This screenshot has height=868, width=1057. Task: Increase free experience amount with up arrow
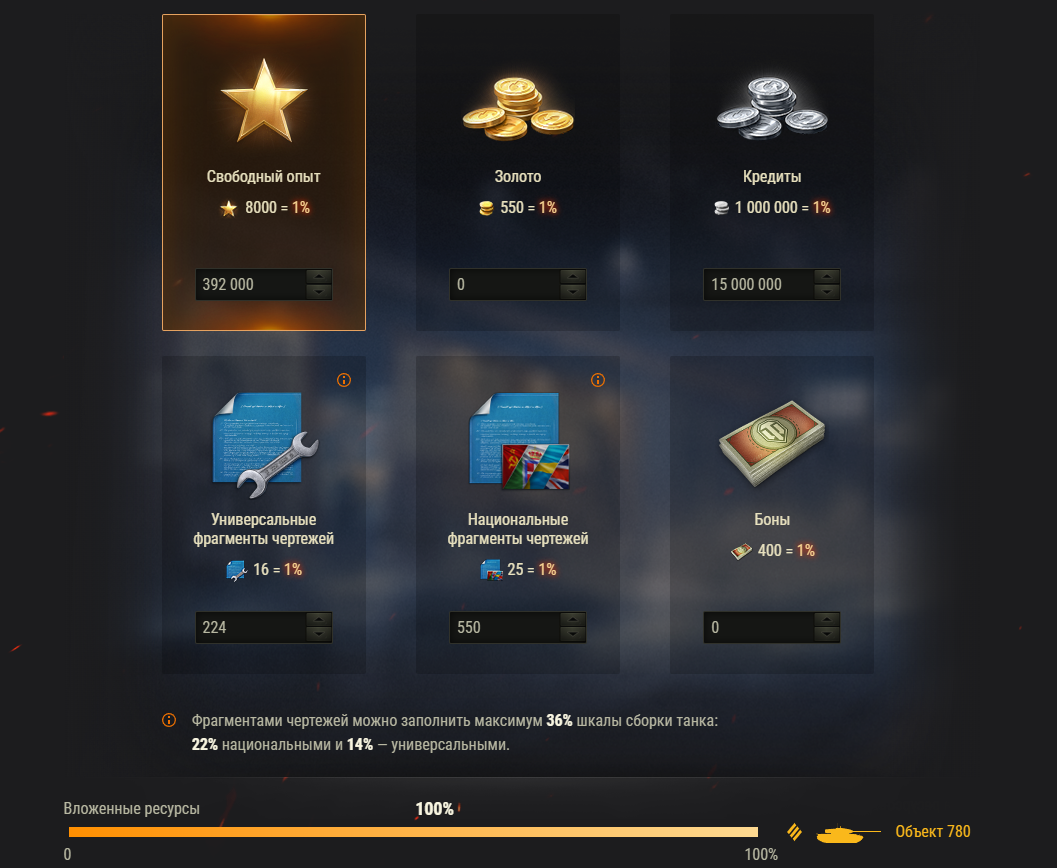(319, 276)
